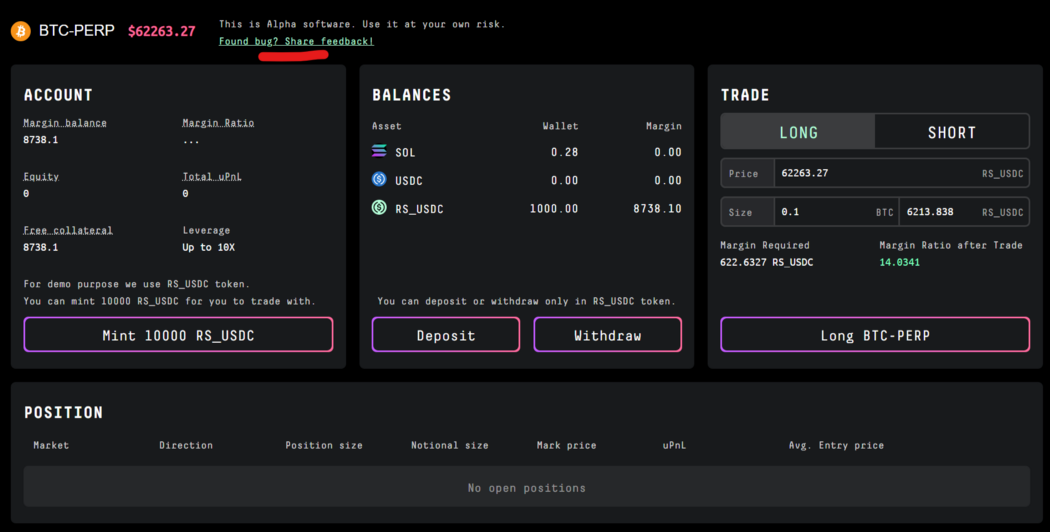Click the Total uPnL label
Image resolution: width=1050 pixels, height=532 pixels.
pos(212,176)
